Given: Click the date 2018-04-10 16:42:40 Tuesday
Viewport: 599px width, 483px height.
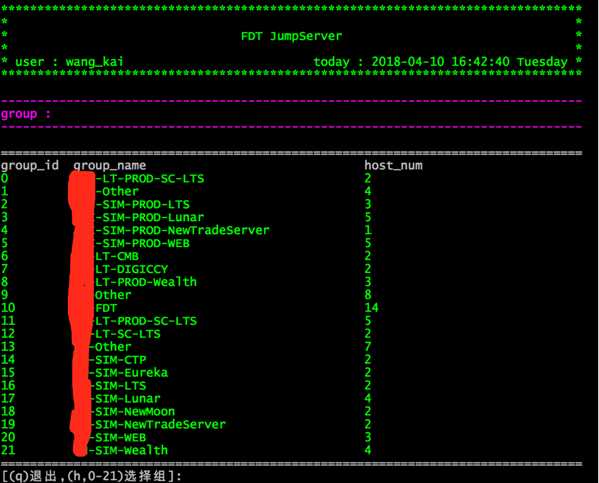Looking at the screenshot, I should coord(469,62).
